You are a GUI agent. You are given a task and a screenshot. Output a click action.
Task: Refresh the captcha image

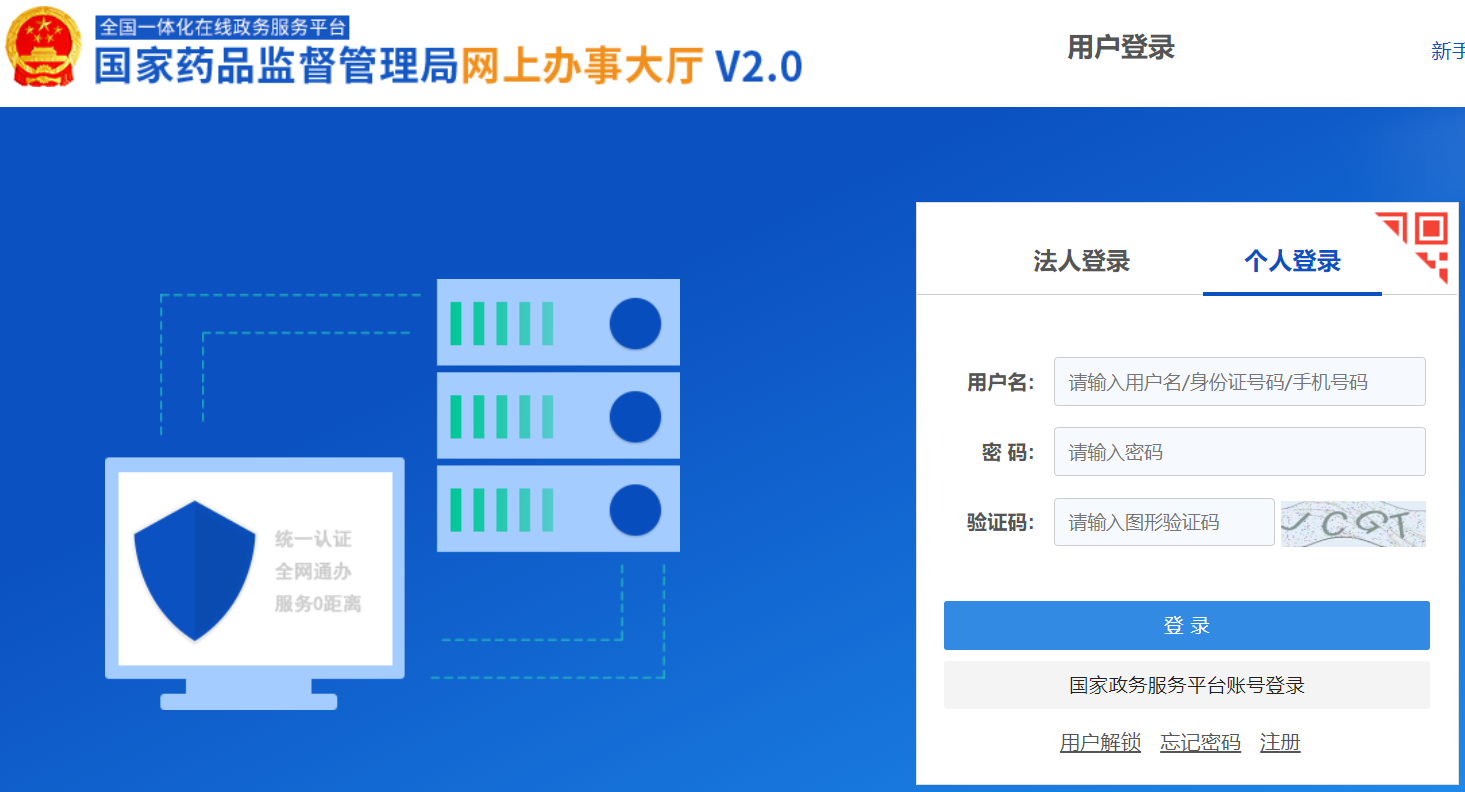[1353, 524]
